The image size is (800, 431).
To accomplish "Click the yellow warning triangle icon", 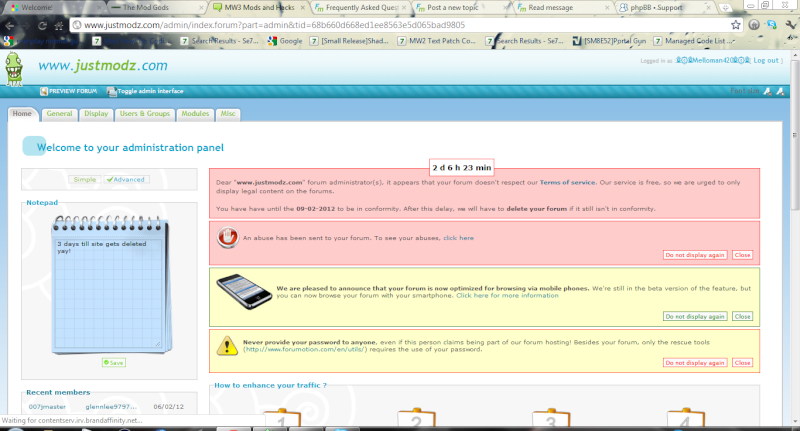I will pyautogui.click(x=227, y=346).
